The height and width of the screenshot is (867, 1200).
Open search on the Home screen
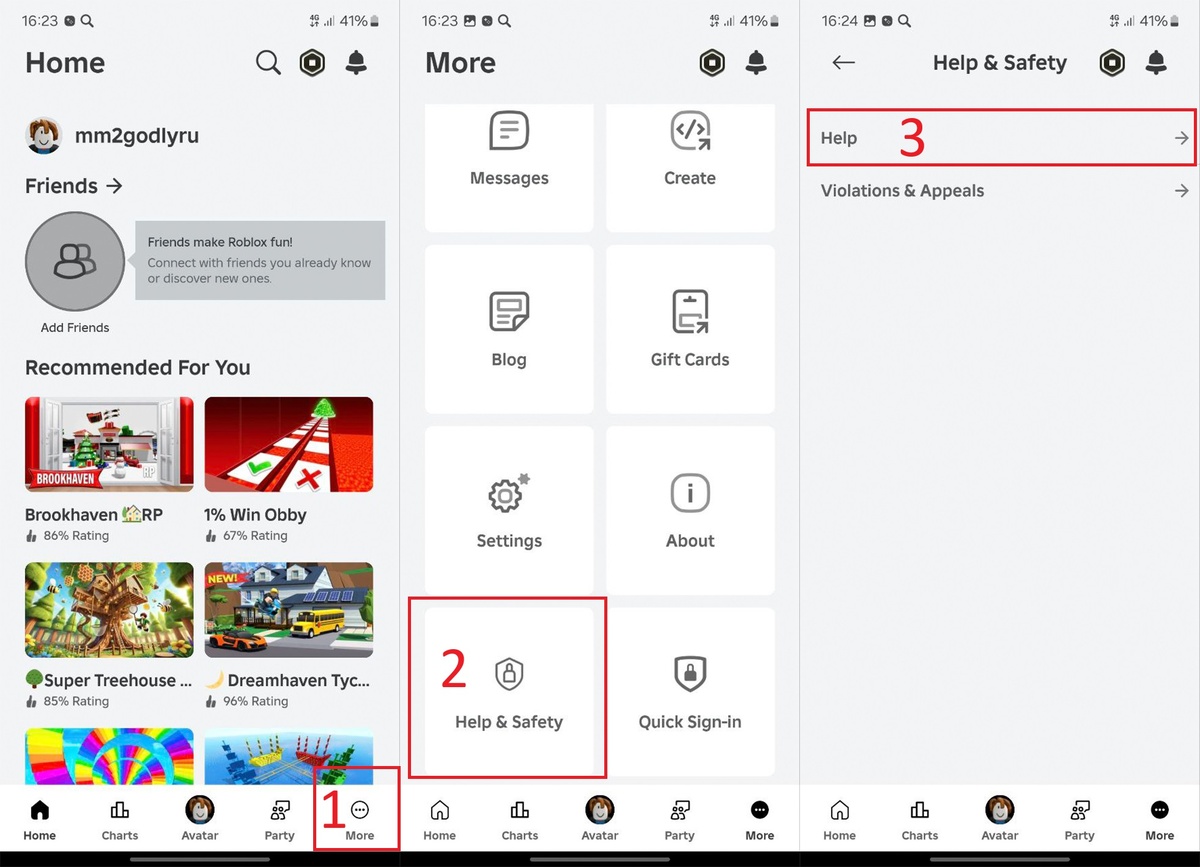(268, 63)
